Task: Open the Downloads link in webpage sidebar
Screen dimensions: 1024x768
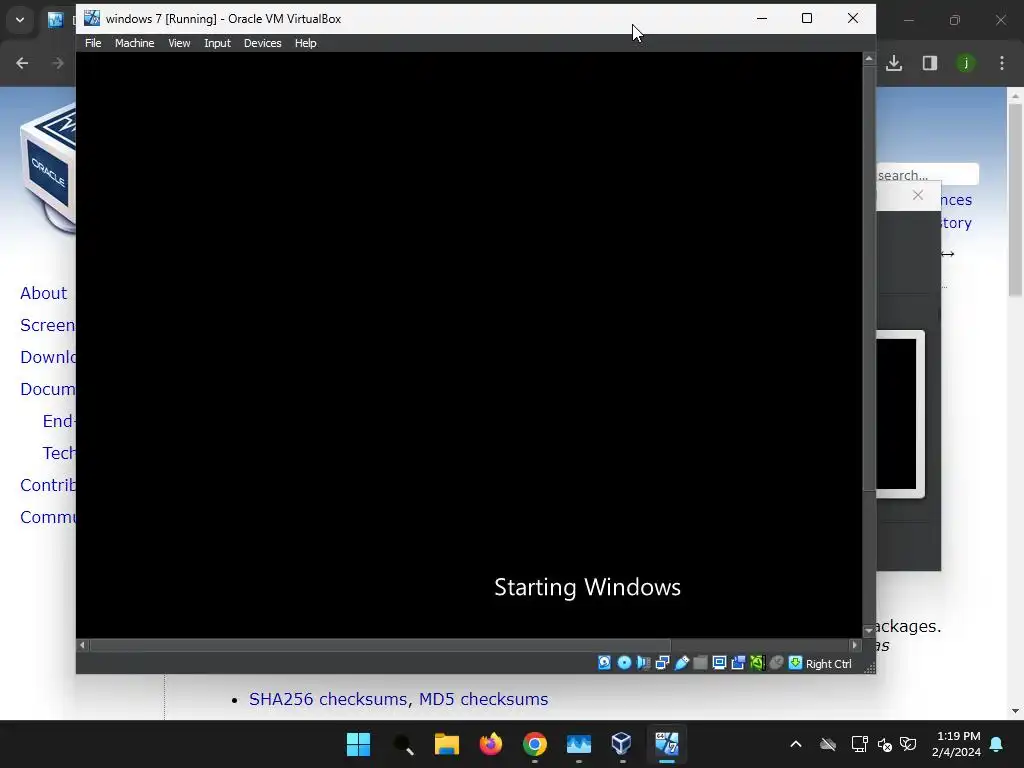Action: coord(48,357)
